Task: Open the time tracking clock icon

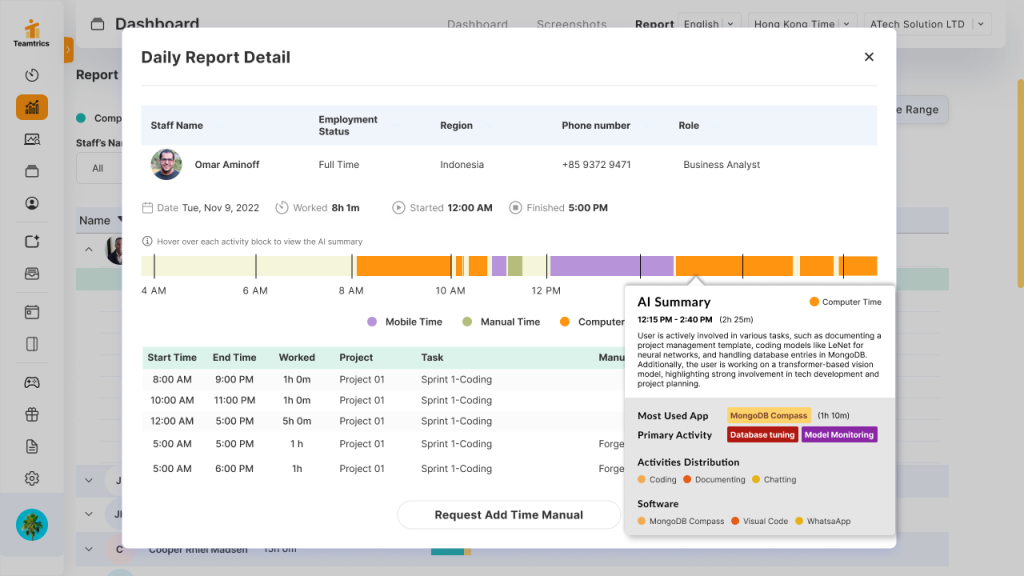Action: (x=31, y=75)
